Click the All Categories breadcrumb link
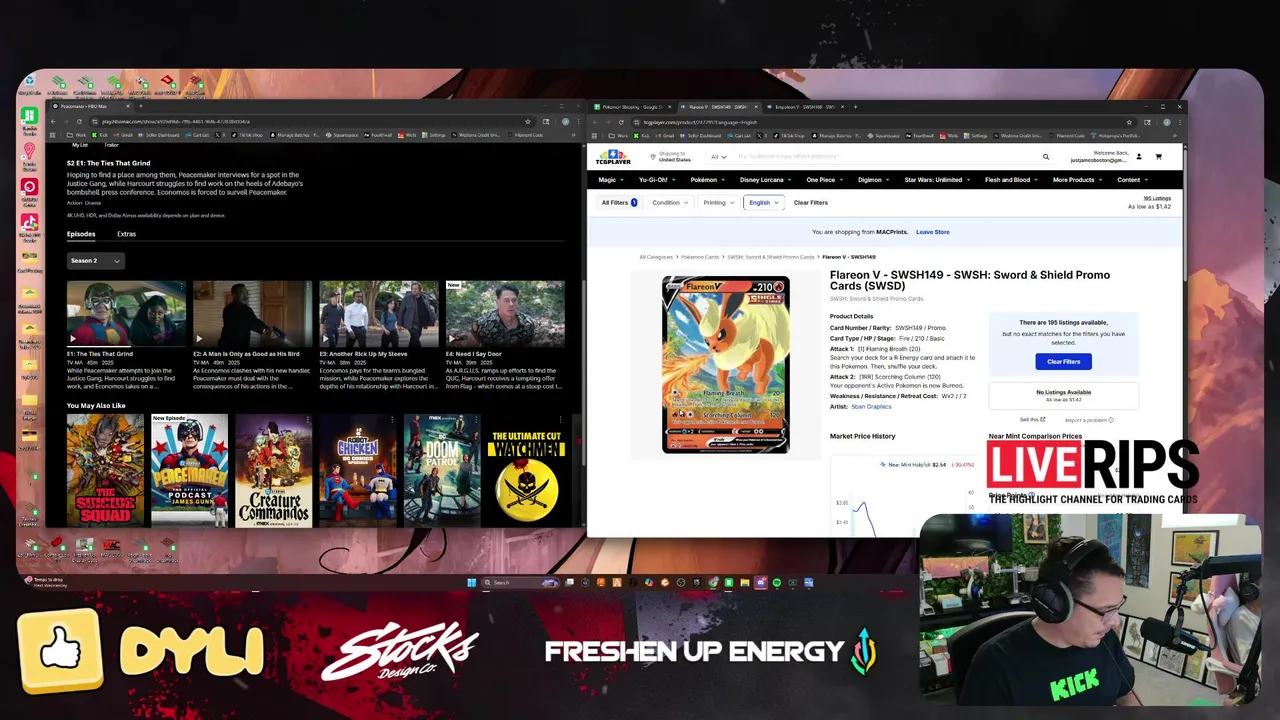 click(656, 257)
